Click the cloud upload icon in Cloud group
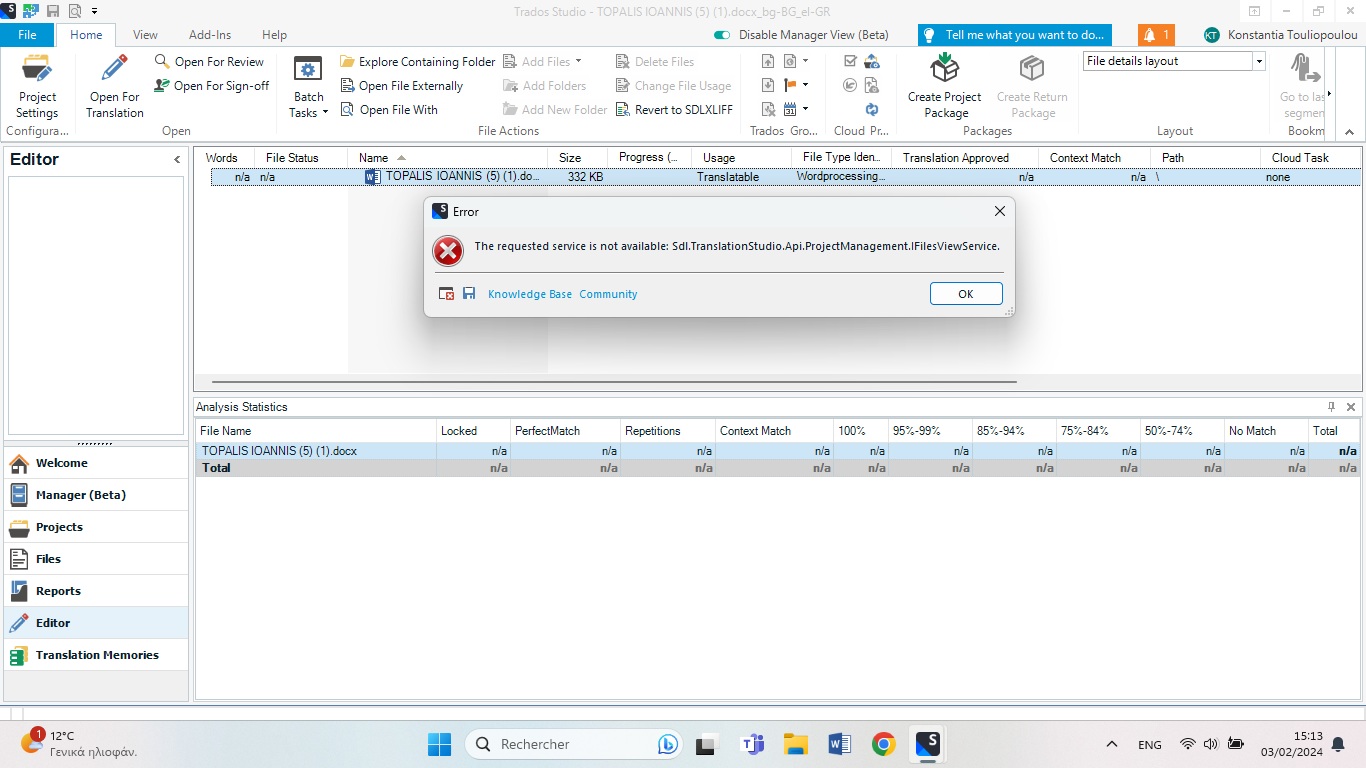The width and height of the screenshot is (1366, 768). 872,61
